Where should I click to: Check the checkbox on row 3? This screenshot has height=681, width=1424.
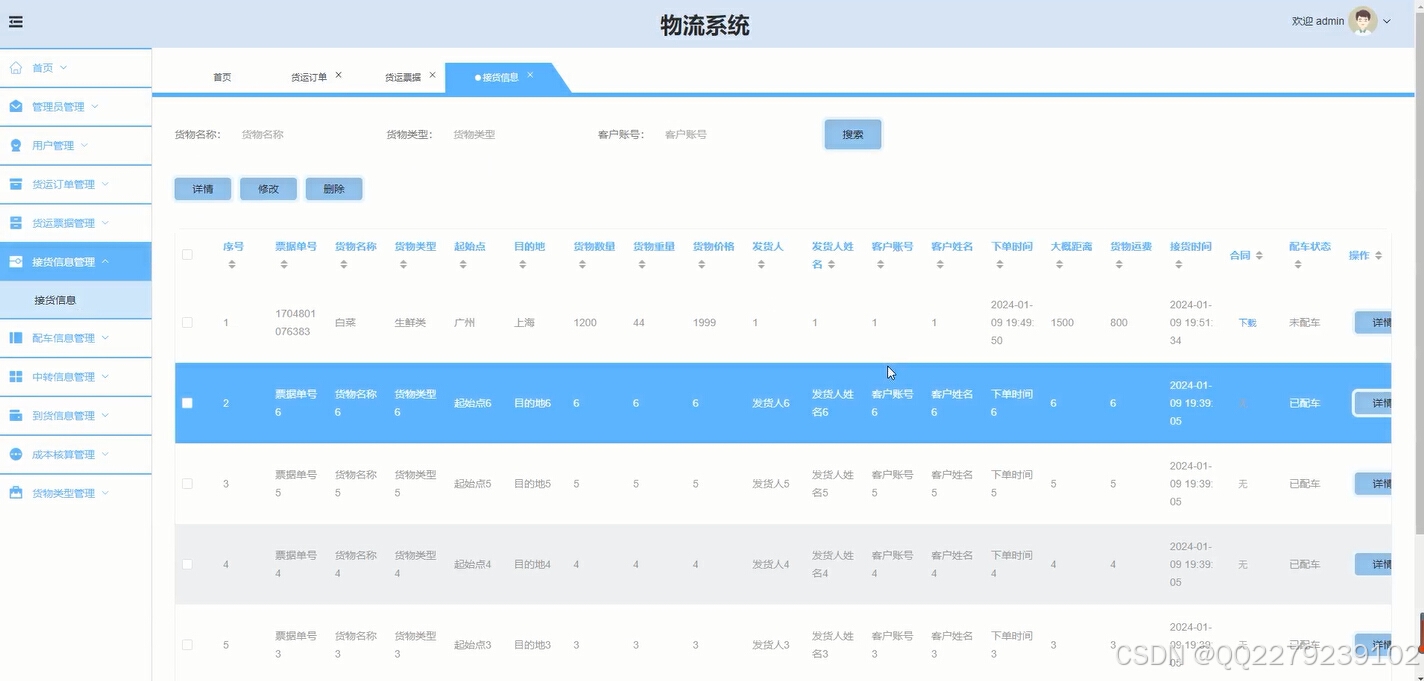click(x=187, y=483)
